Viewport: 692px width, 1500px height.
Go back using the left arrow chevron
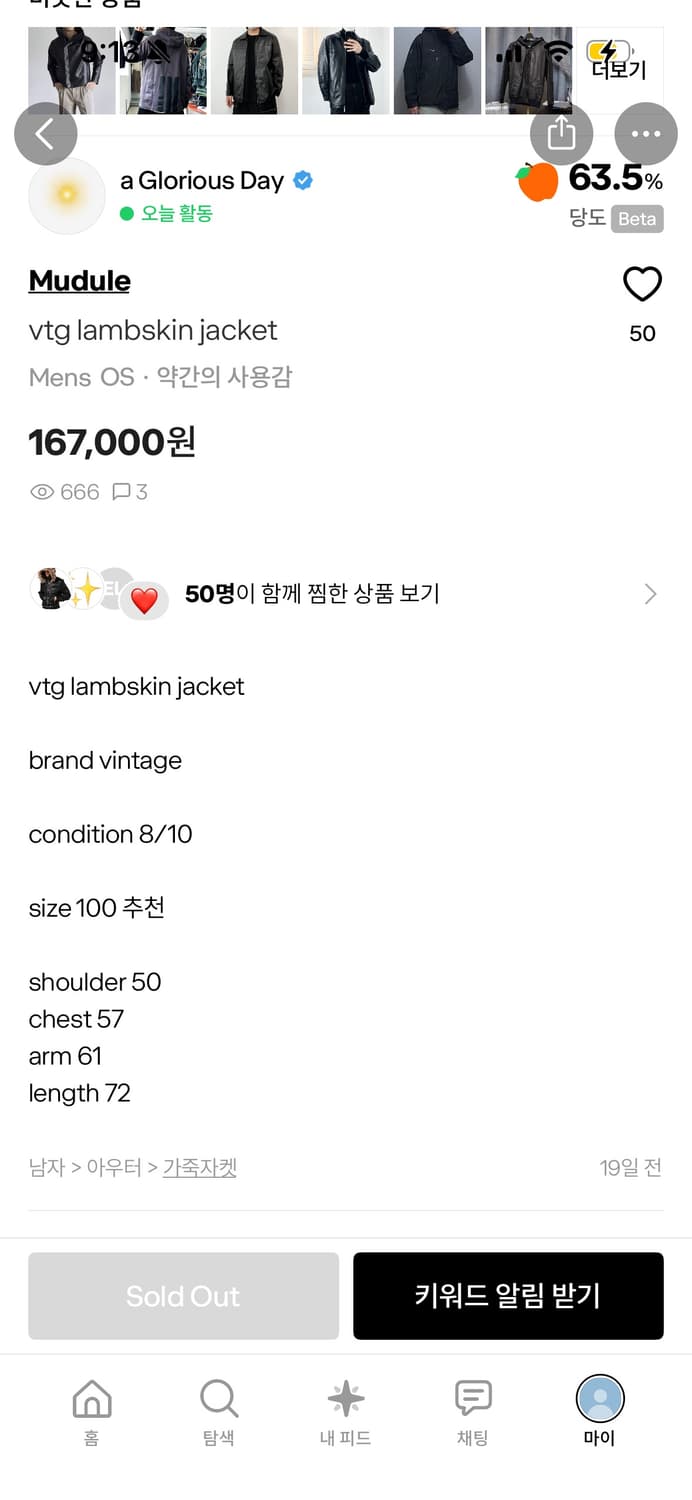[x=45, y=133]
